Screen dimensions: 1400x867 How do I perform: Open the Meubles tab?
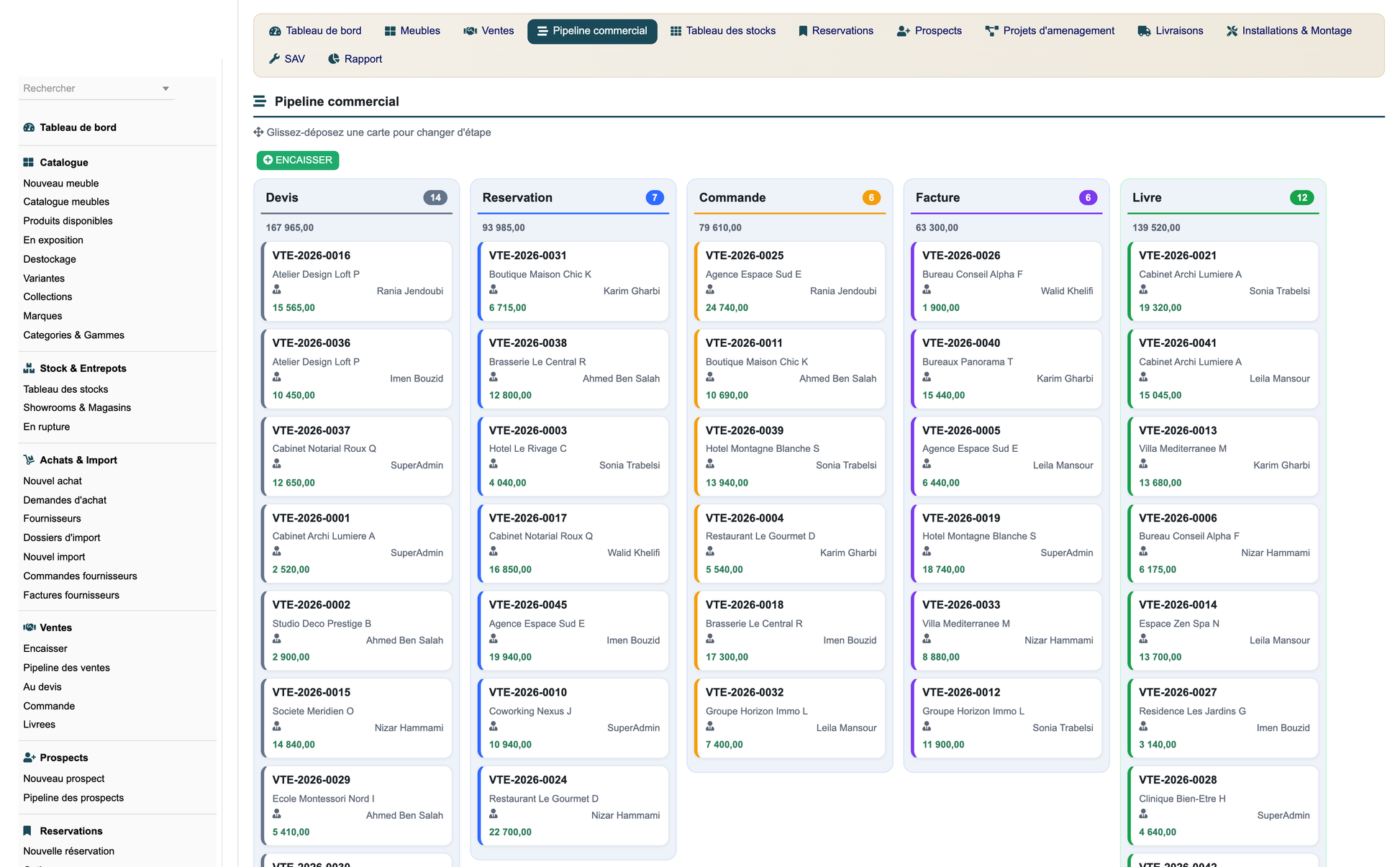412,31
